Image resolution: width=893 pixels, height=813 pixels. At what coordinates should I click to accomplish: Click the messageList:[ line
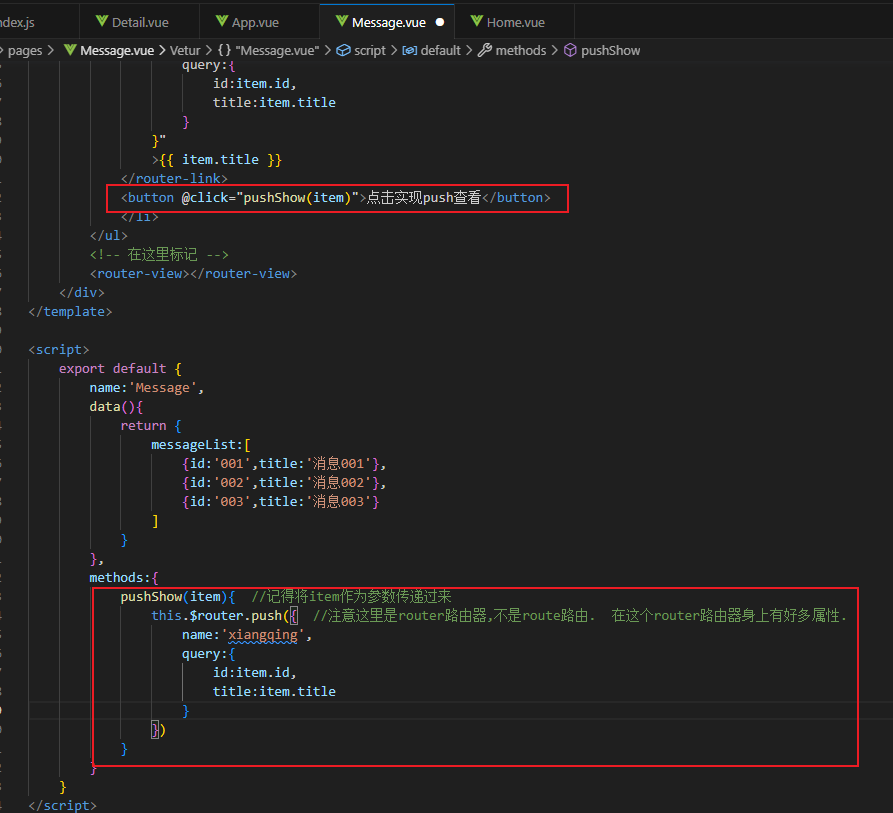point(200,445)
